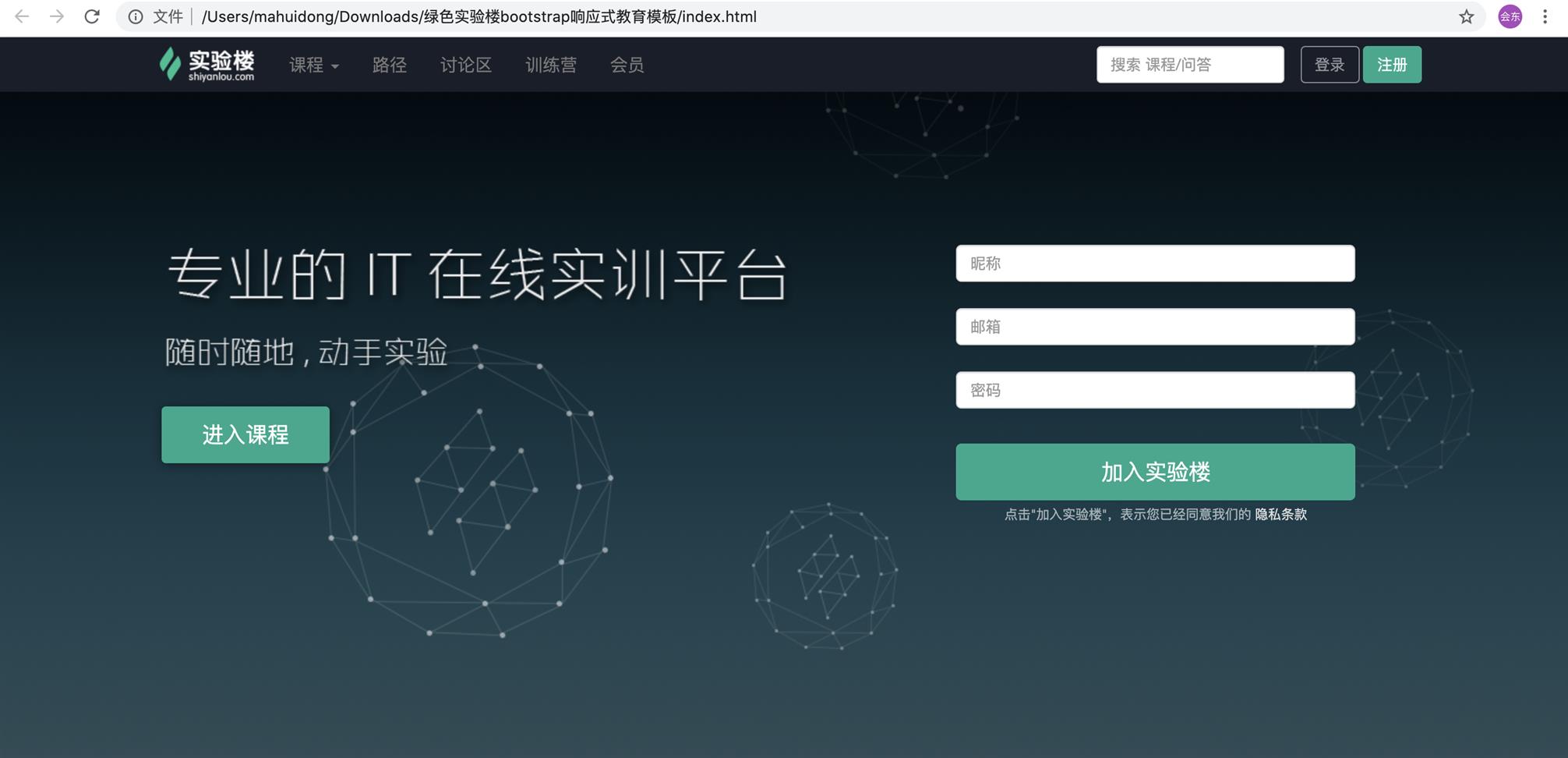This screenshot has height=758, width=1568.
Task: Select 训练营 in the navigation bar
Action: (550, 65)
